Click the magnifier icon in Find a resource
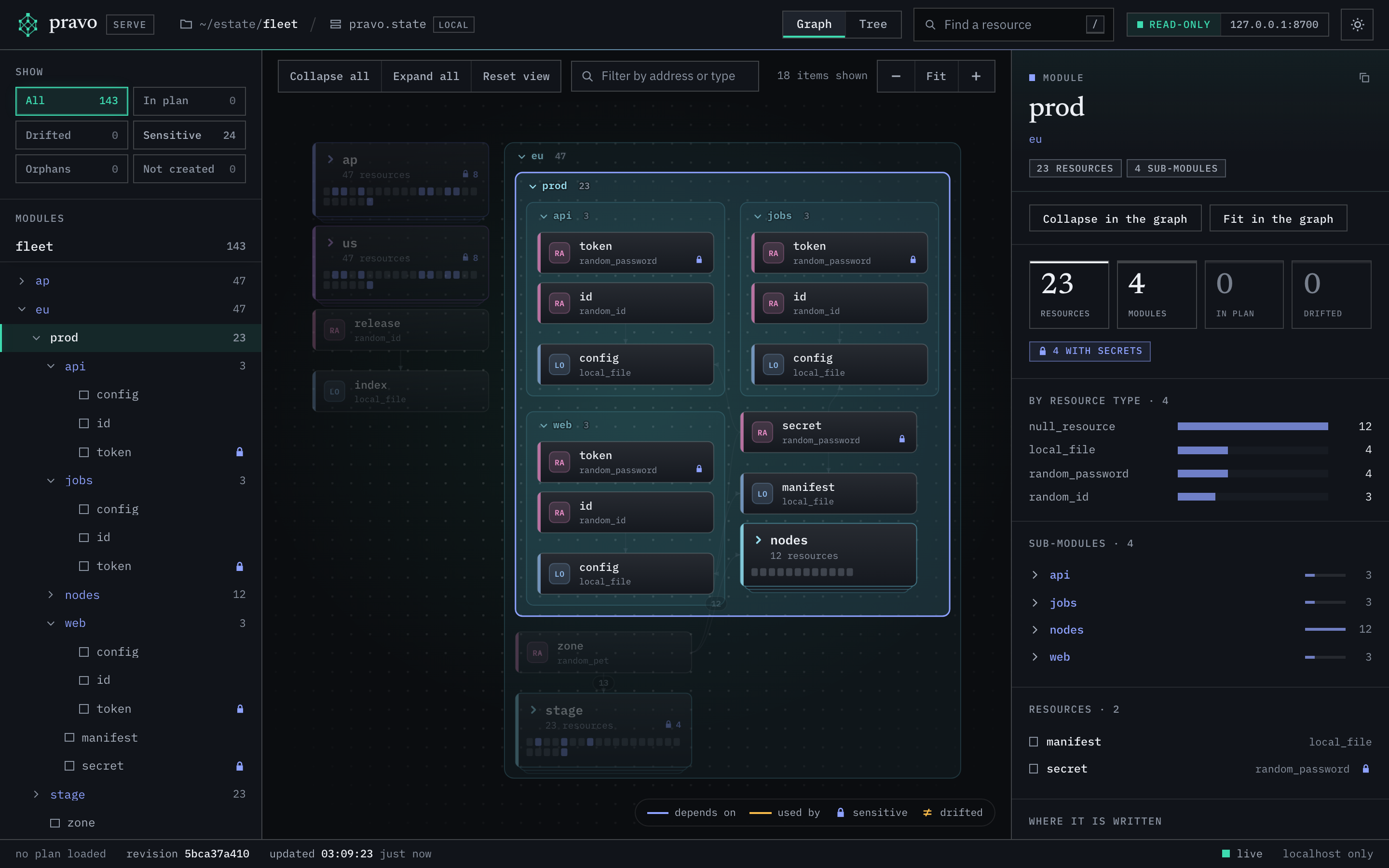This screenshot has height=868, width=1389. point(930,25)
